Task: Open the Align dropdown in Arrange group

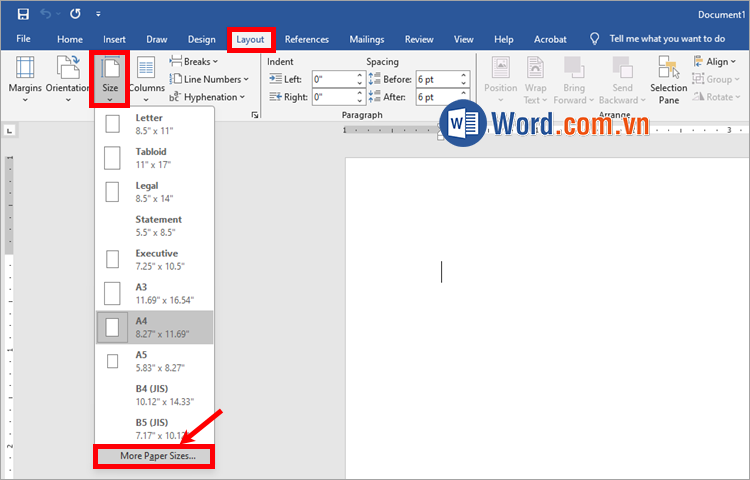Action: (718, 61)
